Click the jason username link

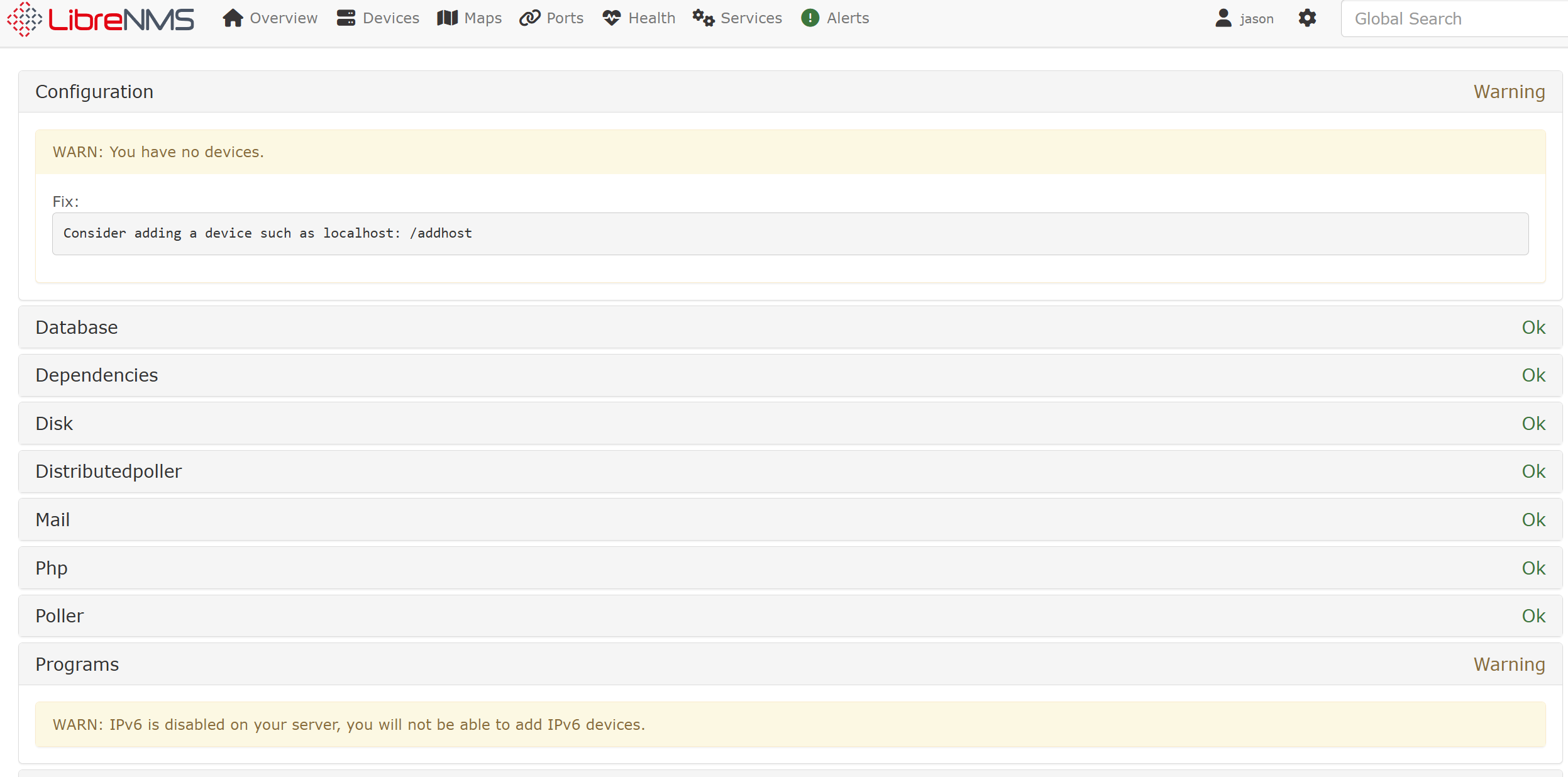coord(1256,19)
